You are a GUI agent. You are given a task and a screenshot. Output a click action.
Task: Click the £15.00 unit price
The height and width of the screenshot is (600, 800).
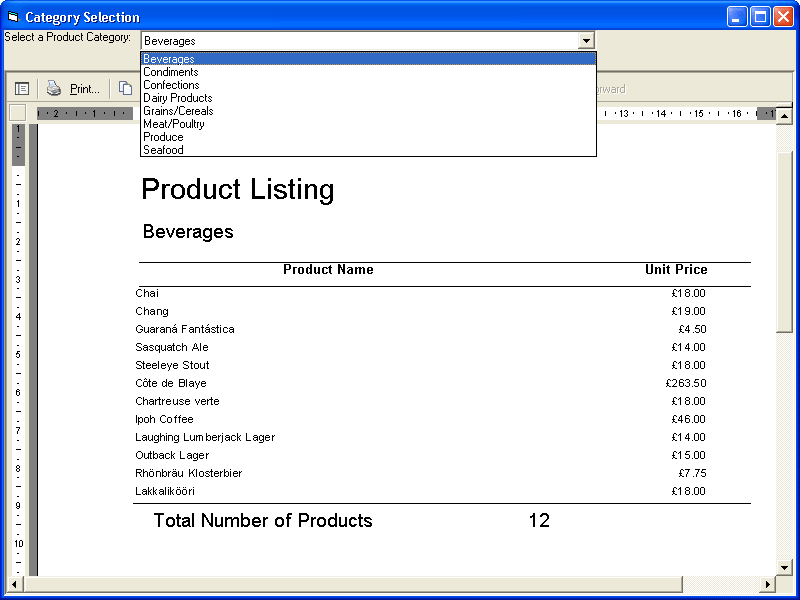(x=689, y=455)
